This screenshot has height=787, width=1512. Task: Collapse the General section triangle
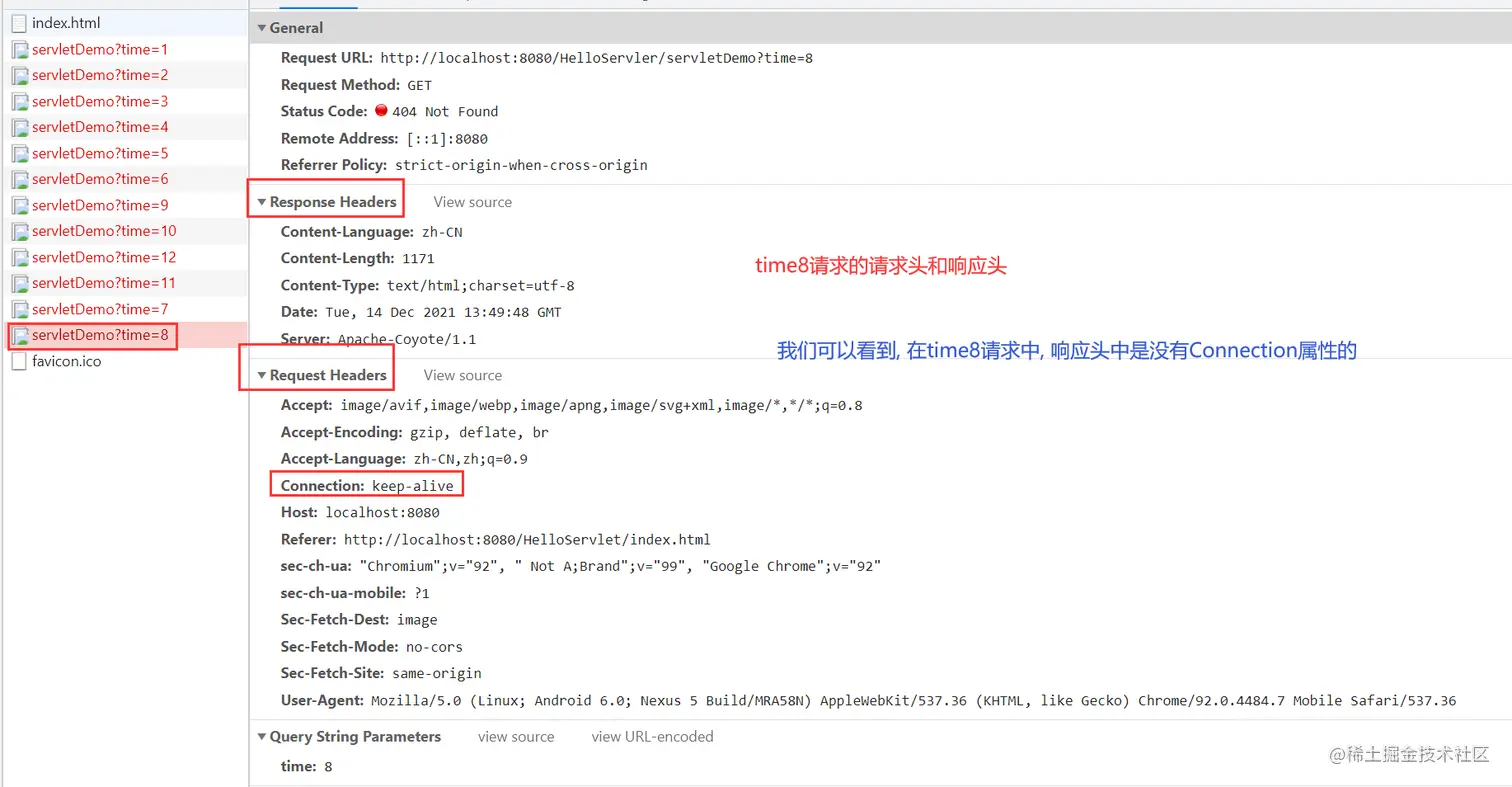point(262,28)
